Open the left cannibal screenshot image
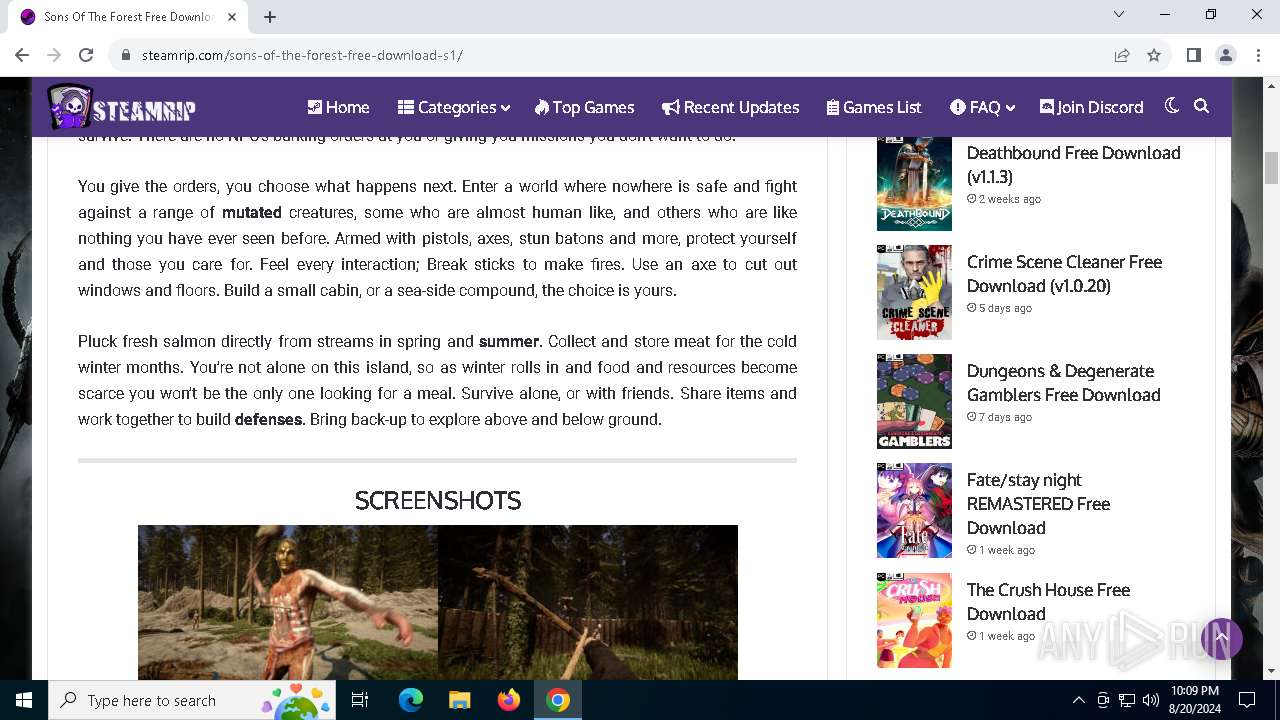This screenshot has height=720, width=1280. click(x=288, y=602)
